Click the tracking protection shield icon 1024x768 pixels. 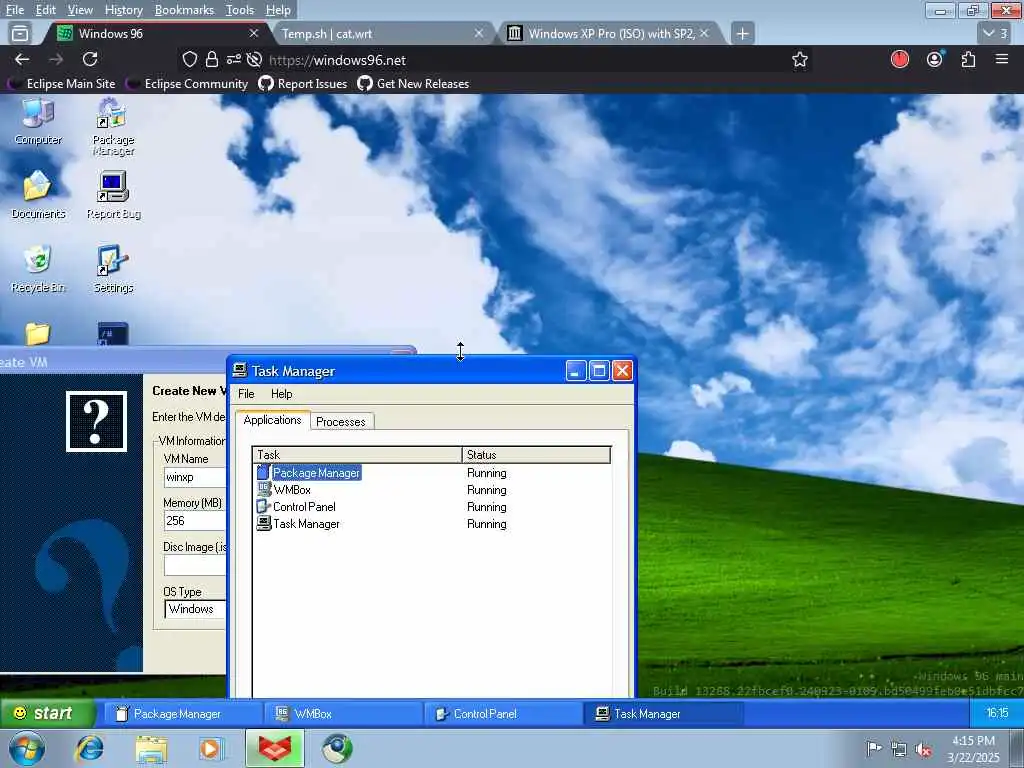point(189,59)
